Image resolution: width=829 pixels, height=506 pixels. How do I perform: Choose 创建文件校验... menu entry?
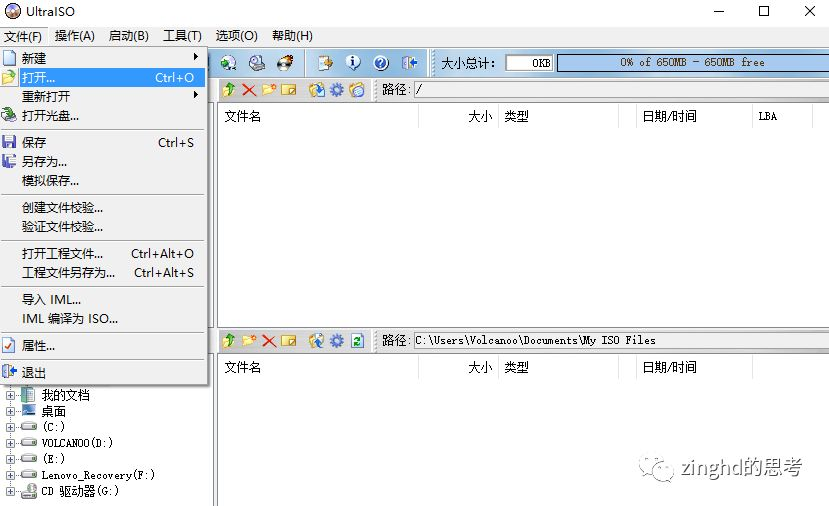coord(103,207)
